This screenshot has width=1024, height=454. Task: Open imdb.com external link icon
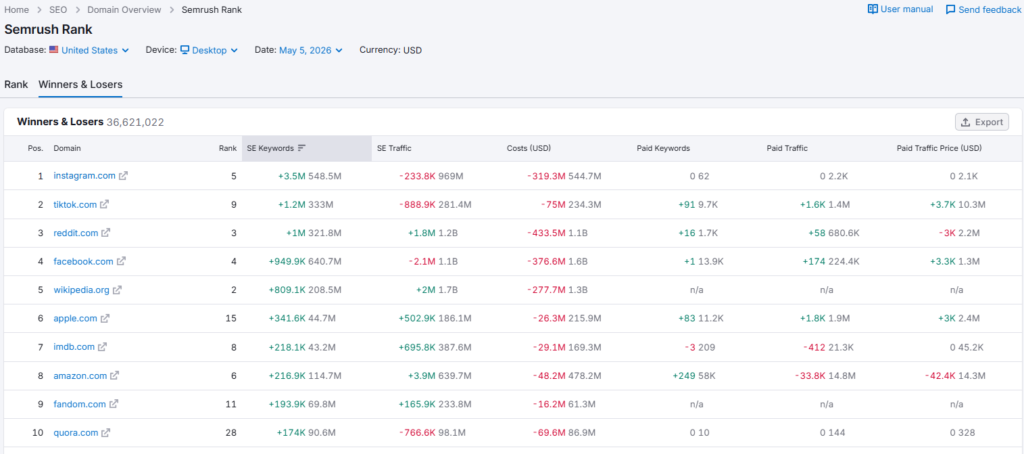point(102,347)
